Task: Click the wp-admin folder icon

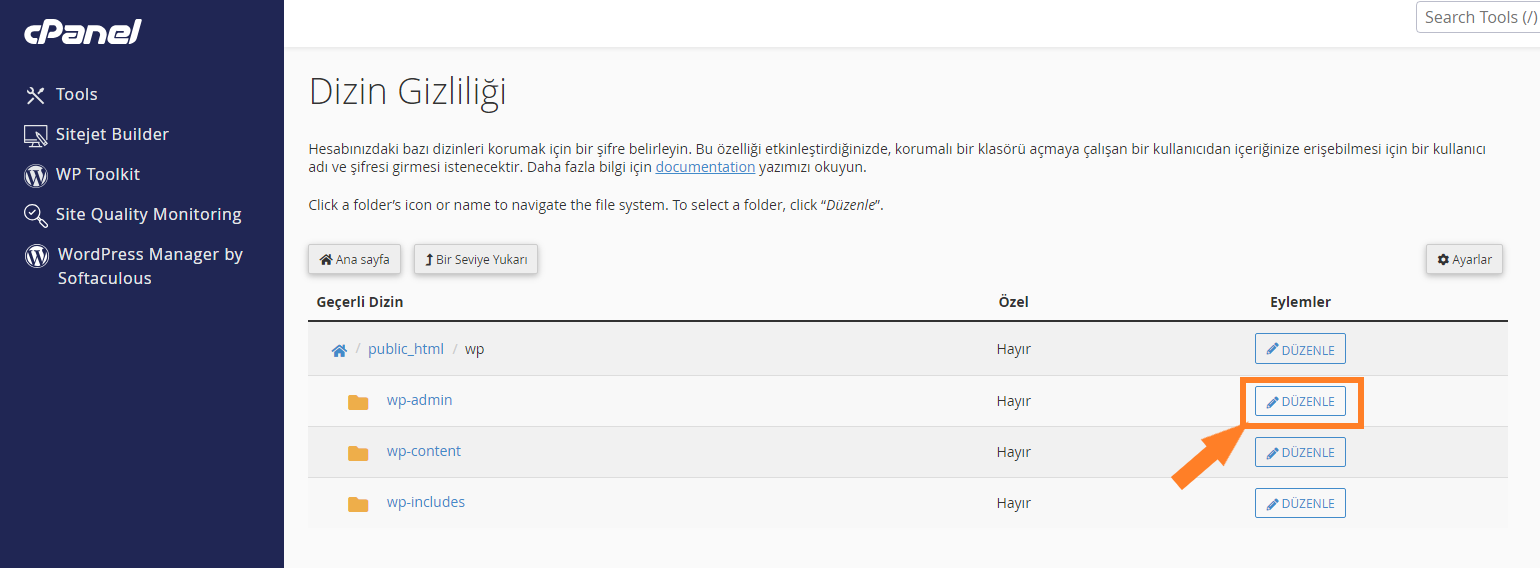Action: 358,402
